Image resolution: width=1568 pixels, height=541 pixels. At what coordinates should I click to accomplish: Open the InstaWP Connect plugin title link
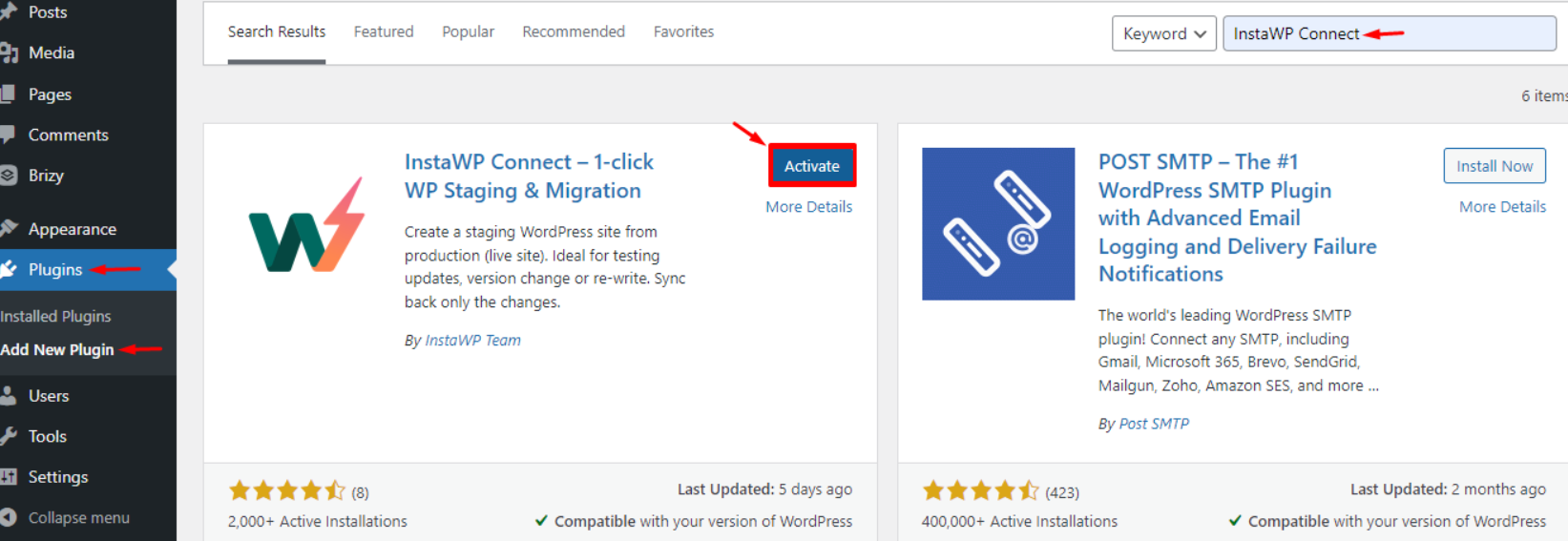530,176
